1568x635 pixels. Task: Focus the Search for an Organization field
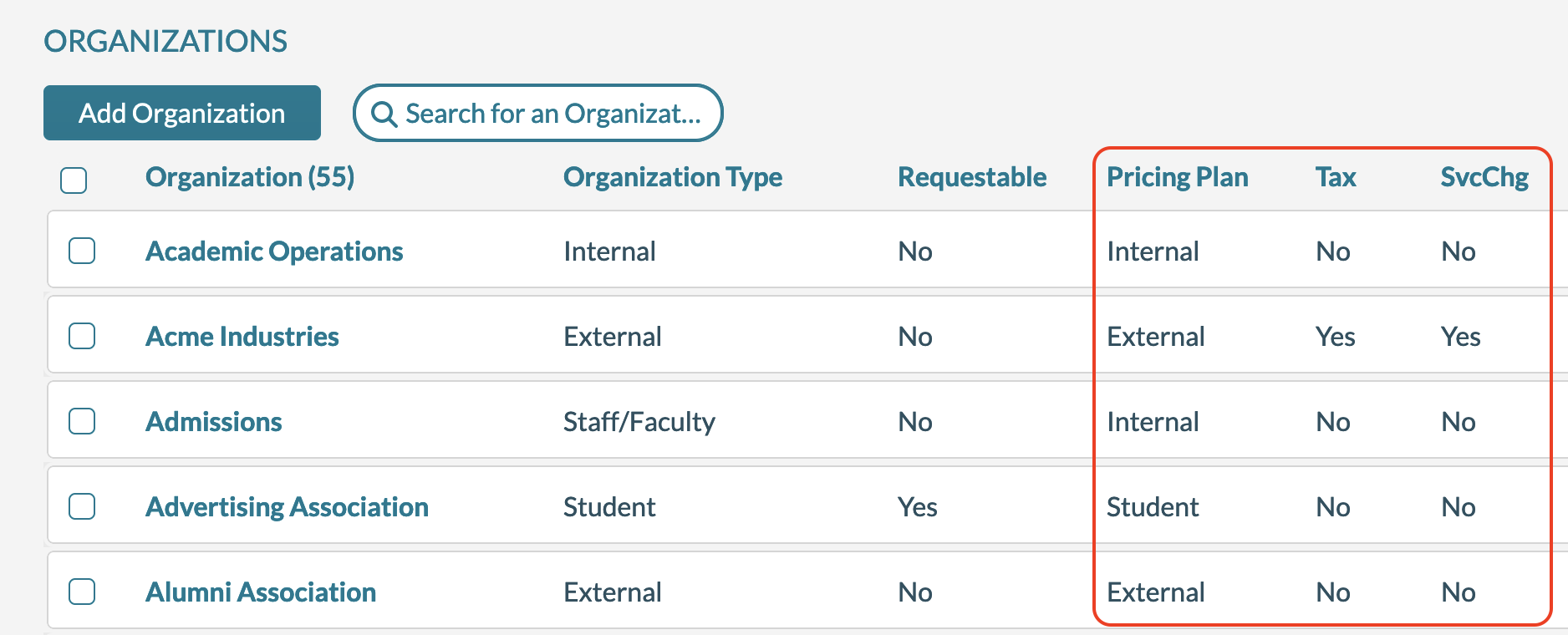coord(552,114)
